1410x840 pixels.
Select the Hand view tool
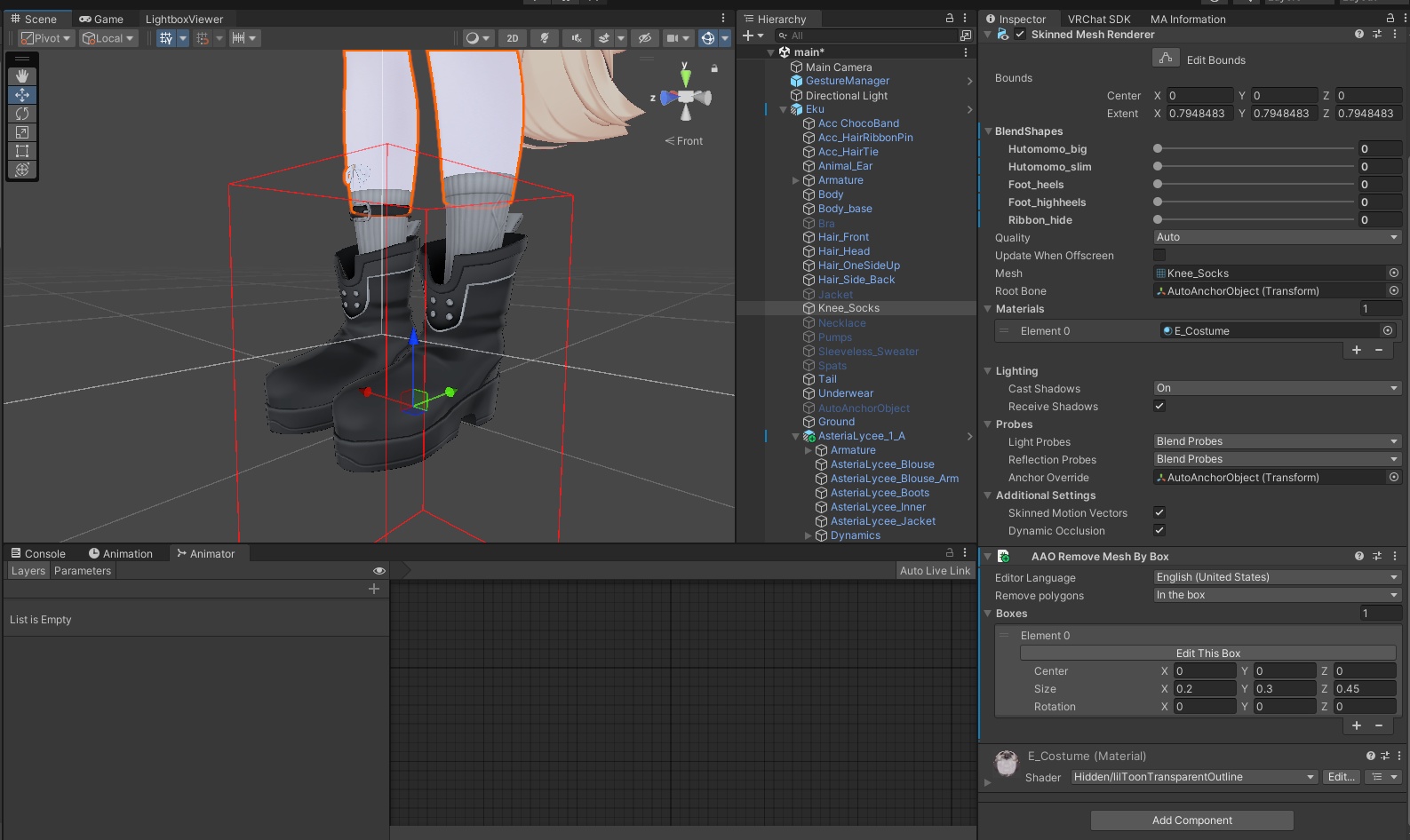(22, 76)
